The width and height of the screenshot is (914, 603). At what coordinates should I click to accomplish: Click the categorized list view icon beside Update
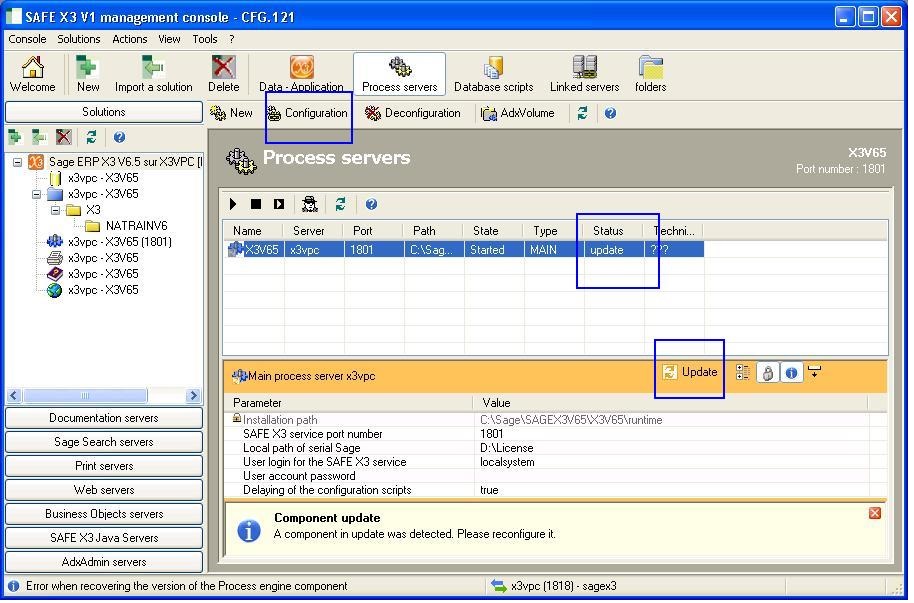tap(743, 373)
